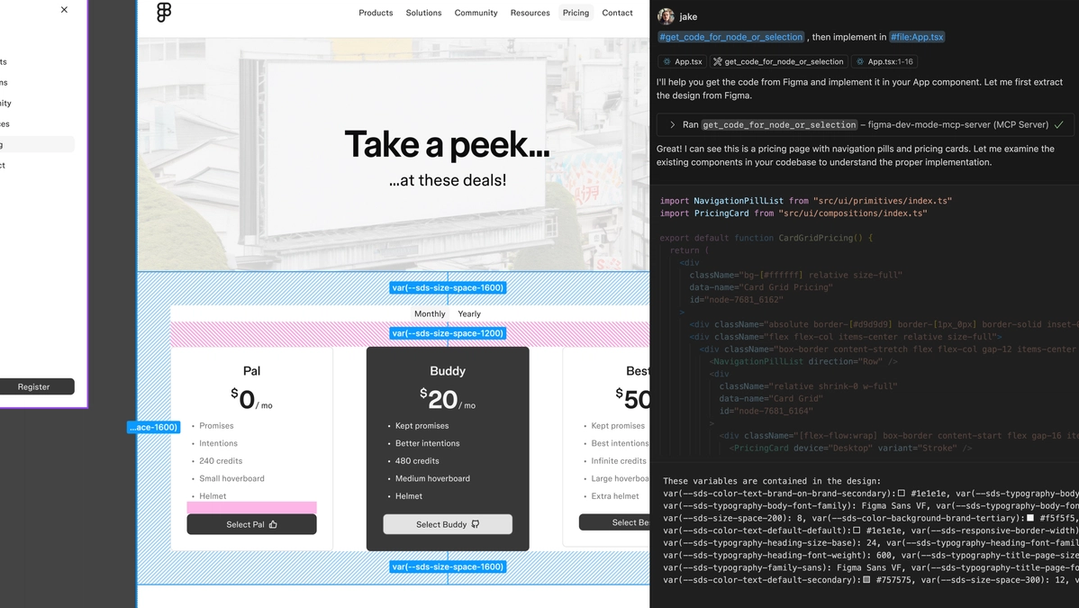The width and height of the screenshot is (1079, 608).
Task: Switch billing to Yearly
Action: pos(469,312)
